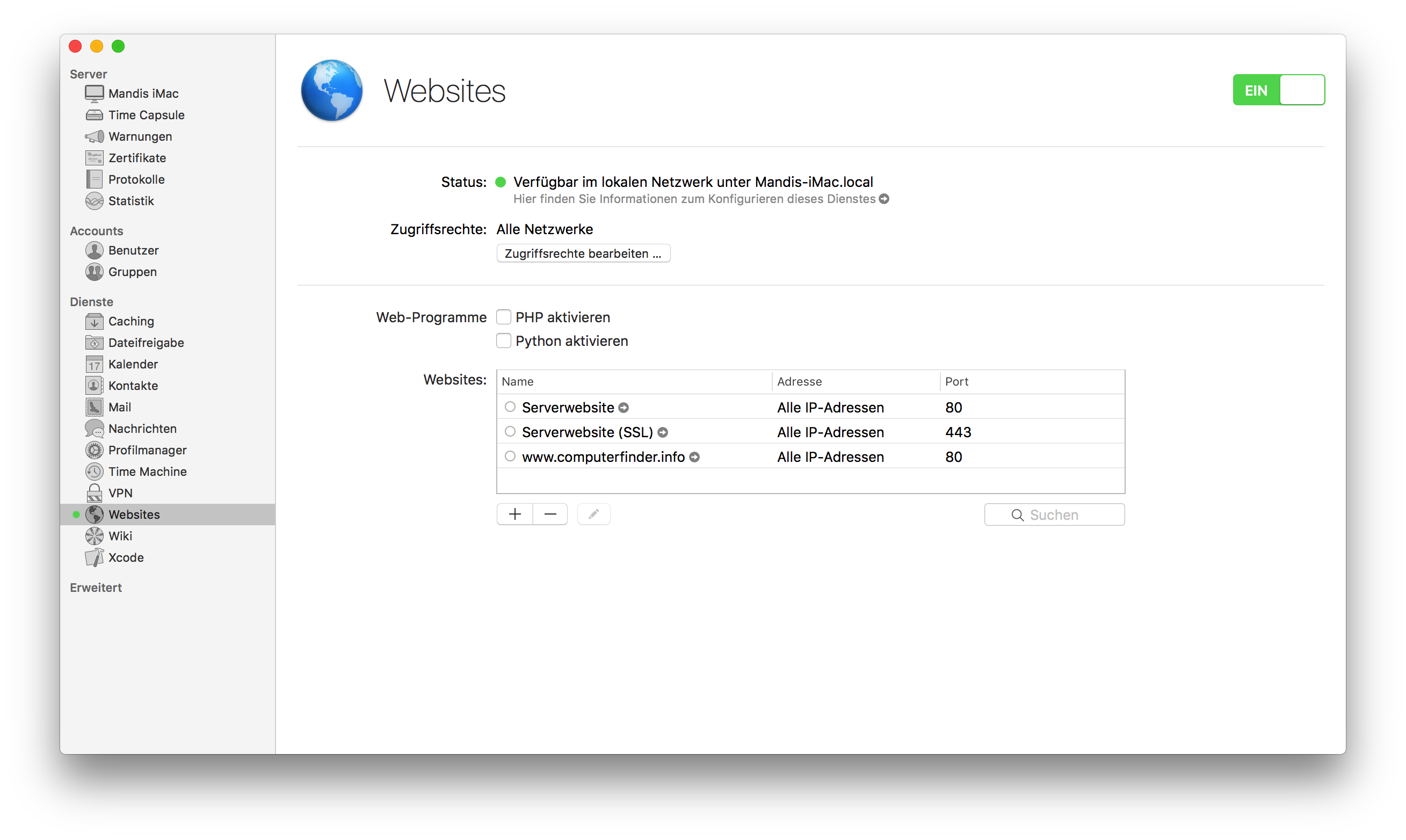Open the Time Capsule sidebar icon
Image resolution: width=1406 pixels, height=840 pixels.
coord(94,115)
